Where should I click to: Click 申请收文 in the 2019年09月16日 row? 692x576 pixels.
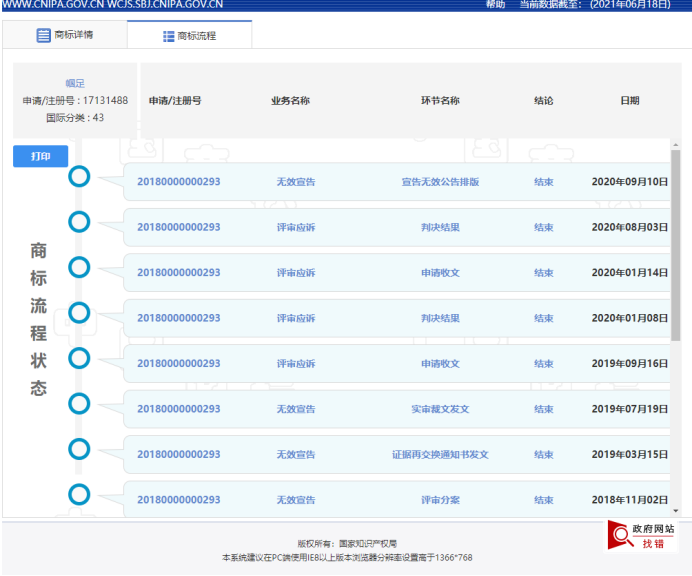tap(440, 364)
